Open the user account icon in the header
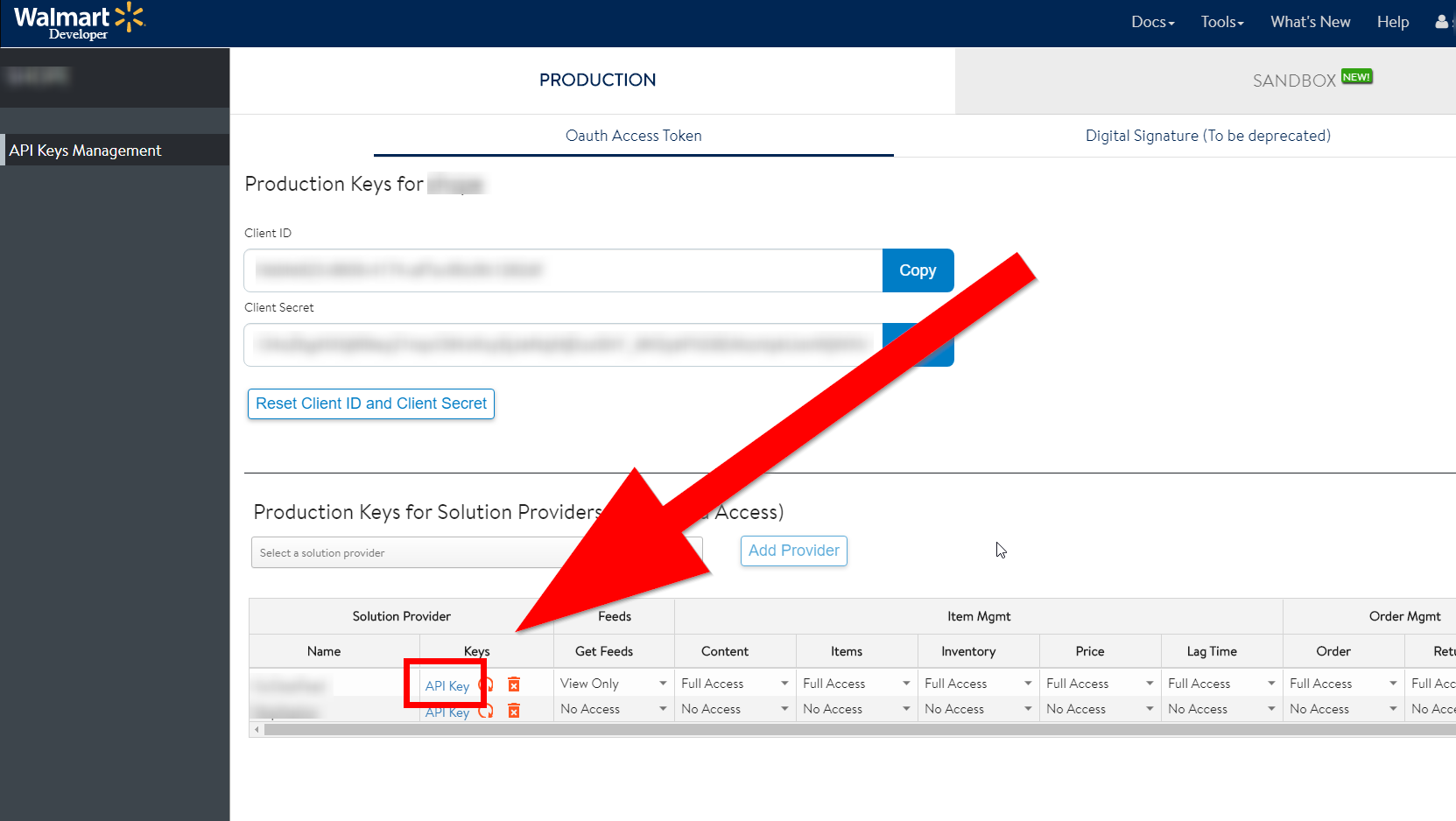 point(1441,21)
